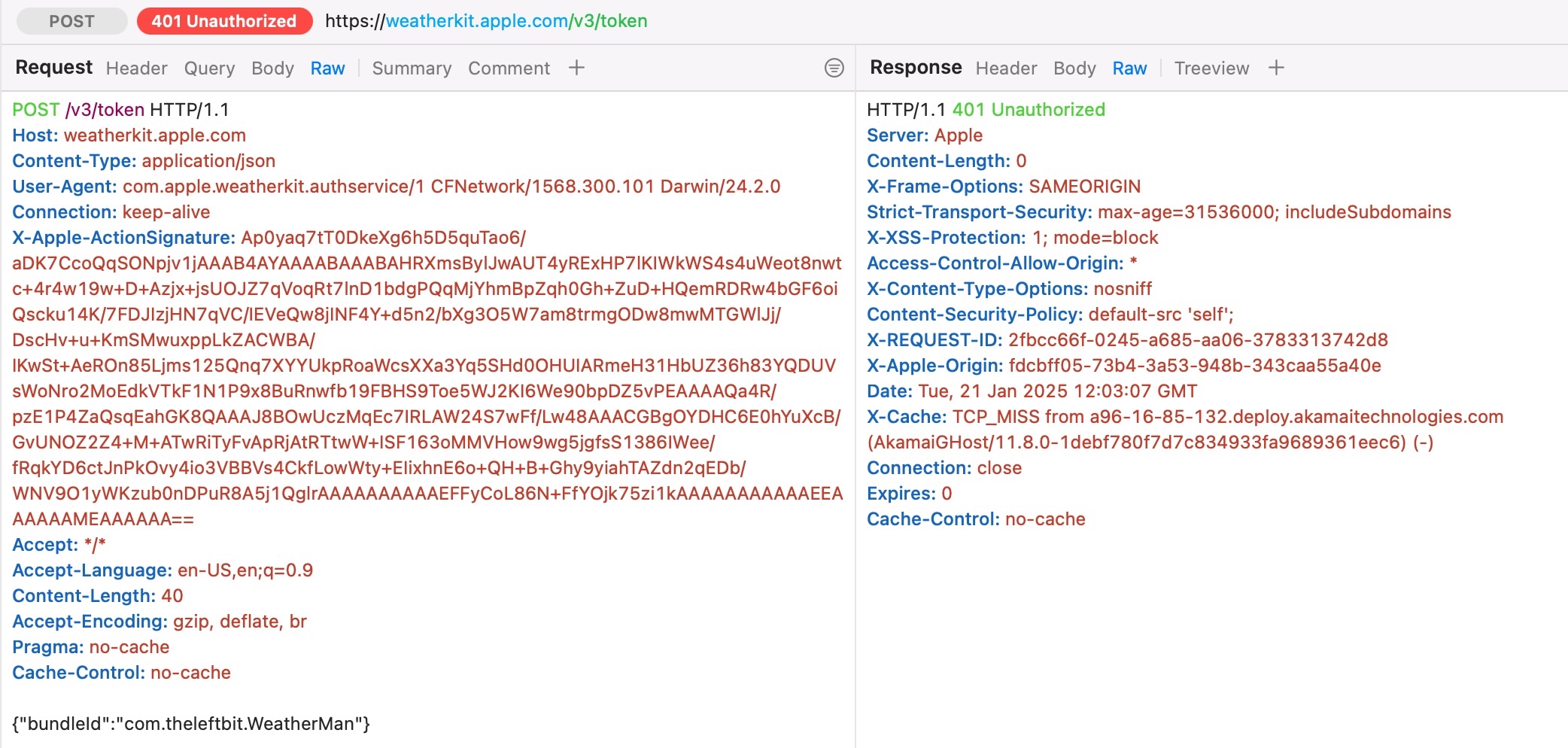
Task: Click the bundleId JSON body line
Action: [x=191, y=724]
